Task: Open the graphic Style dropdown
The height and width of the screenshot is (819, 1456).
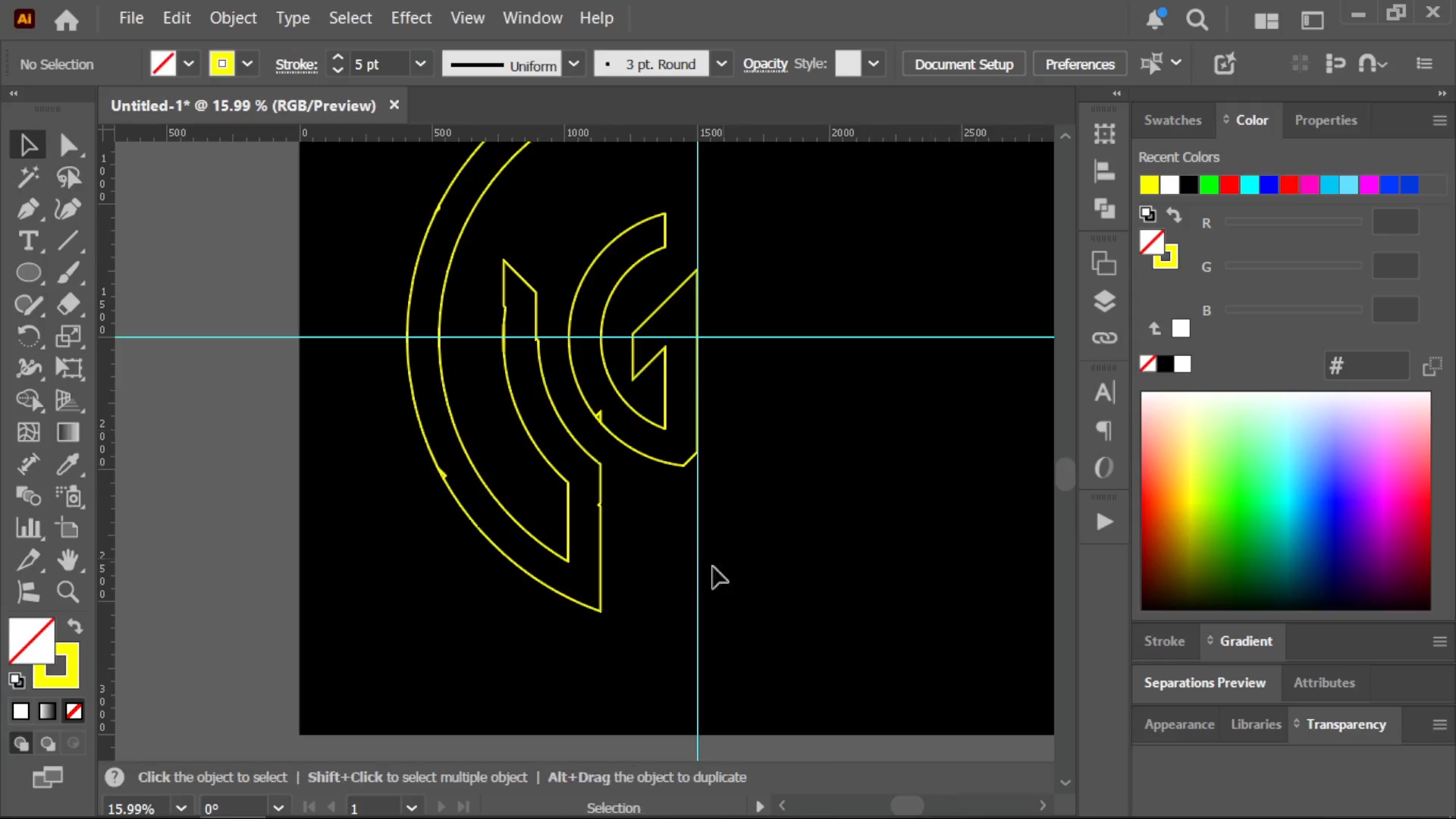Action: coord(874,64)
